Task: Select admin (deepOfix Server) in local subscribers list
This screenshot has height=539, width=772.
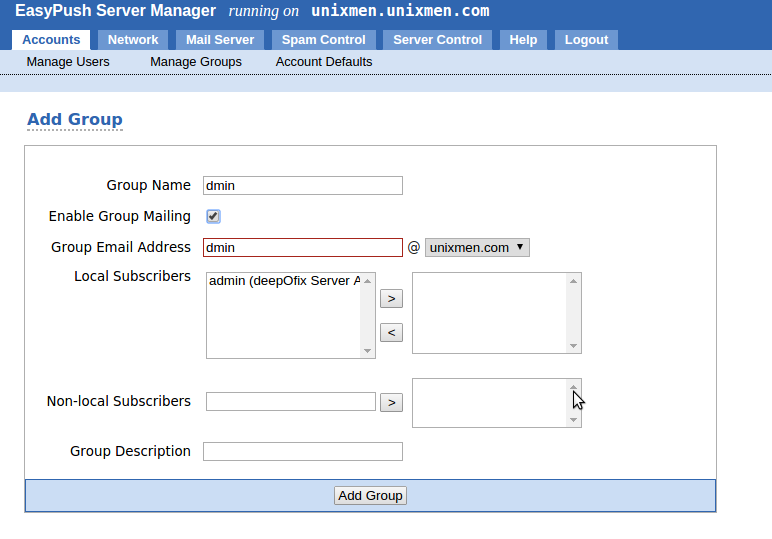Action: [x=284, y=281]
